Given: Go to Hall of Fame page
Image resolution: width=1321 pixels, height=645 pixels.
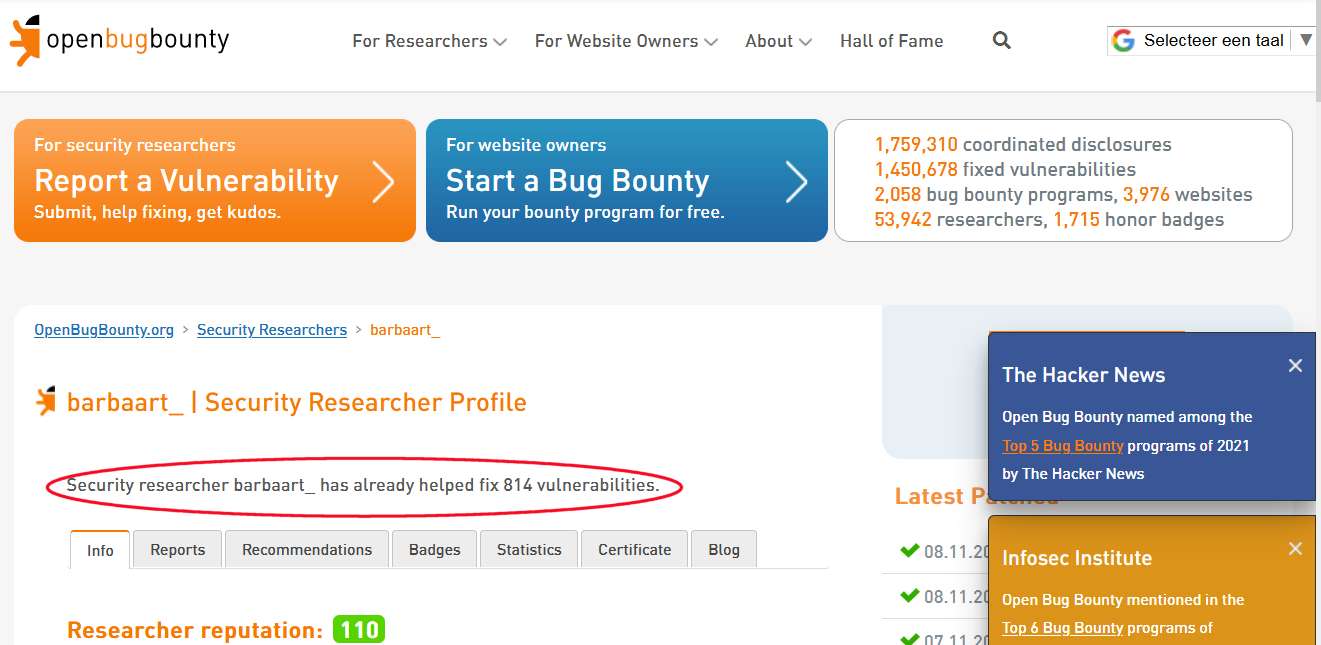Looking at the screenshot, I should coord(891,41).
